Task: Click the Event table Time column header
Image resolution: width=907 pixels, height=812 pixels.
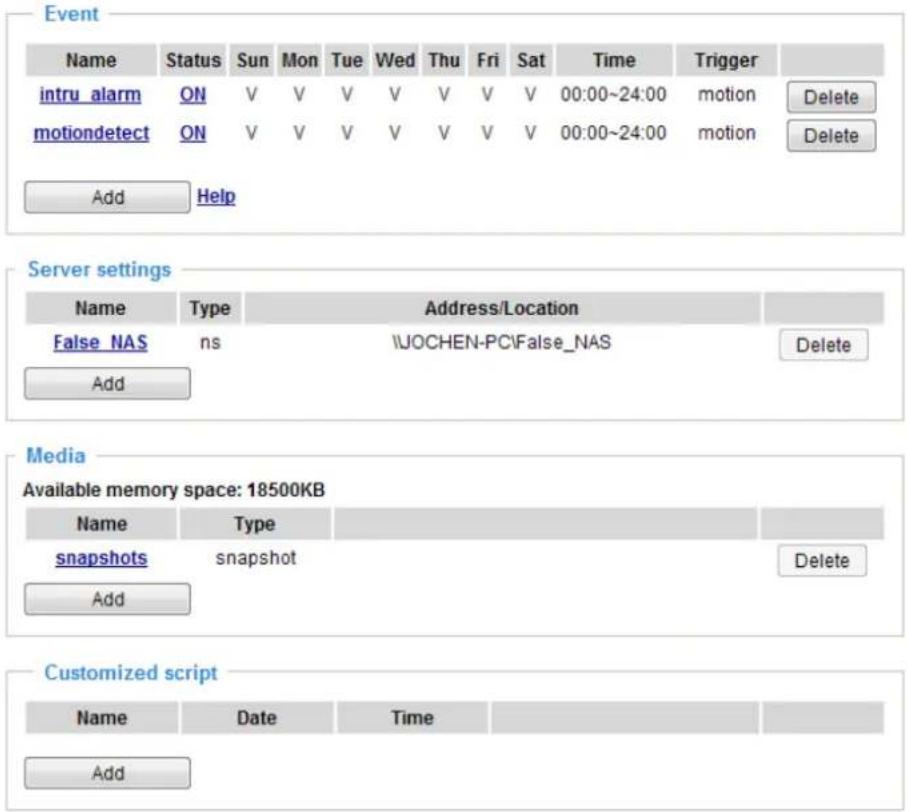Action: pyautogui.click(x=614, y=60)
